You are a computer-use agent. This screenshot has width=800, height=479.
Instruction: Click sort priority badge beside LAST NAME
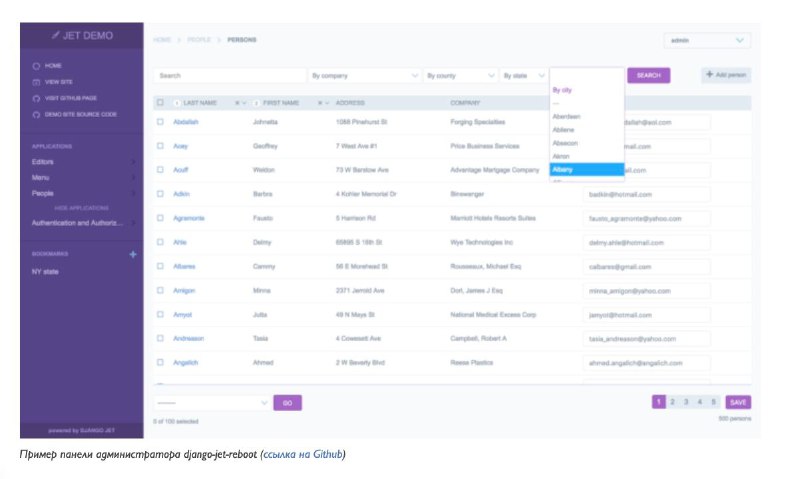tap(177, 103)
